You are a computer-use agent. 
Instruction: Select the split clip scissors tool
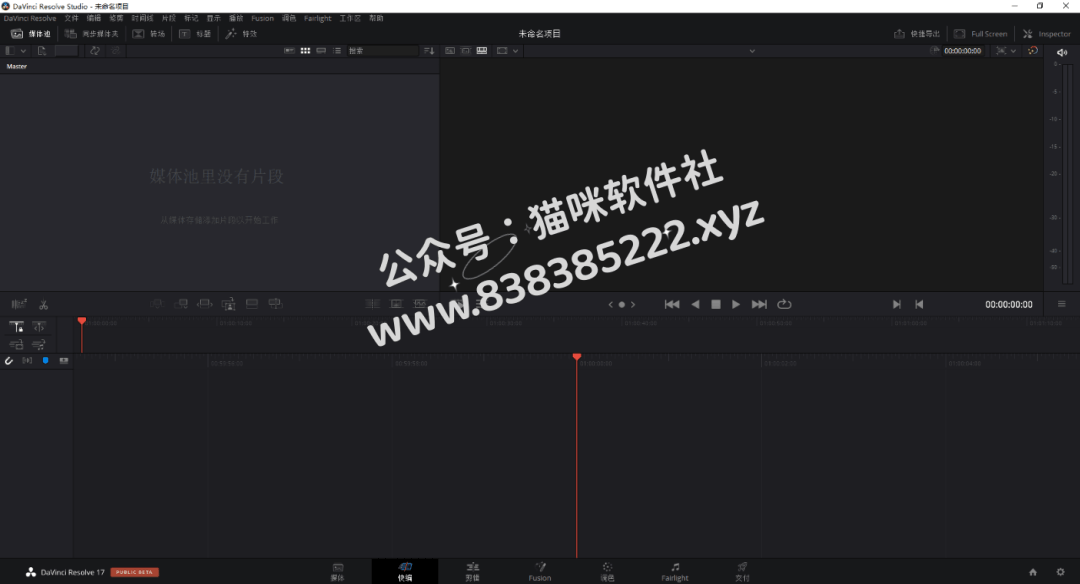coord(43,304)
